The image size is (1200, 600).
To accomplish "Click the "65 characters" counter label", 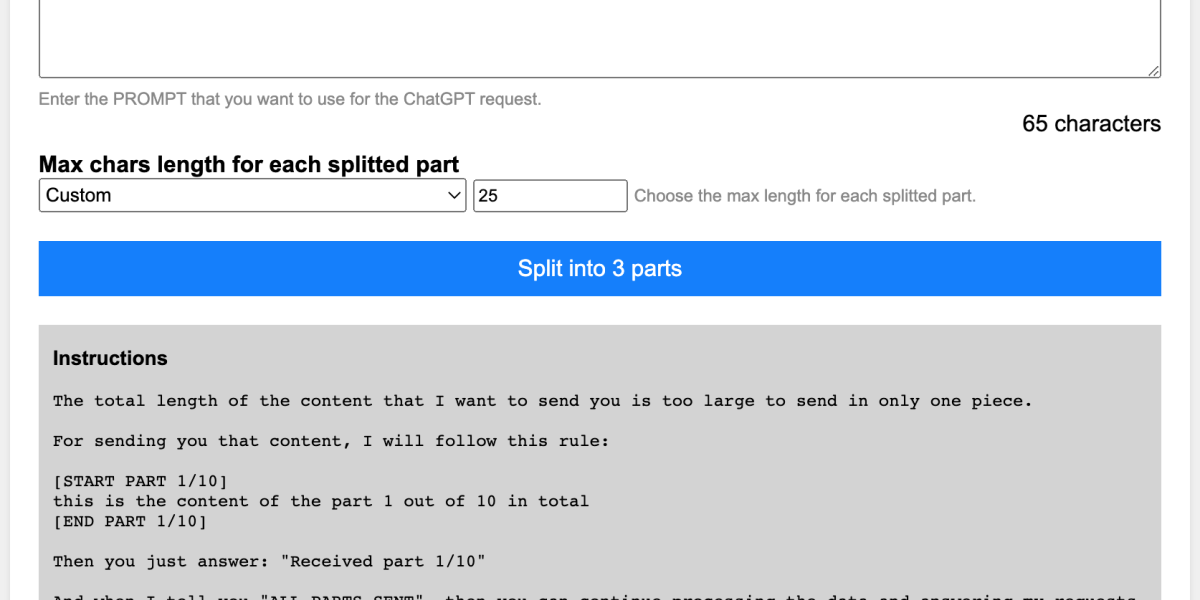I will click(x=1090, y=124).
